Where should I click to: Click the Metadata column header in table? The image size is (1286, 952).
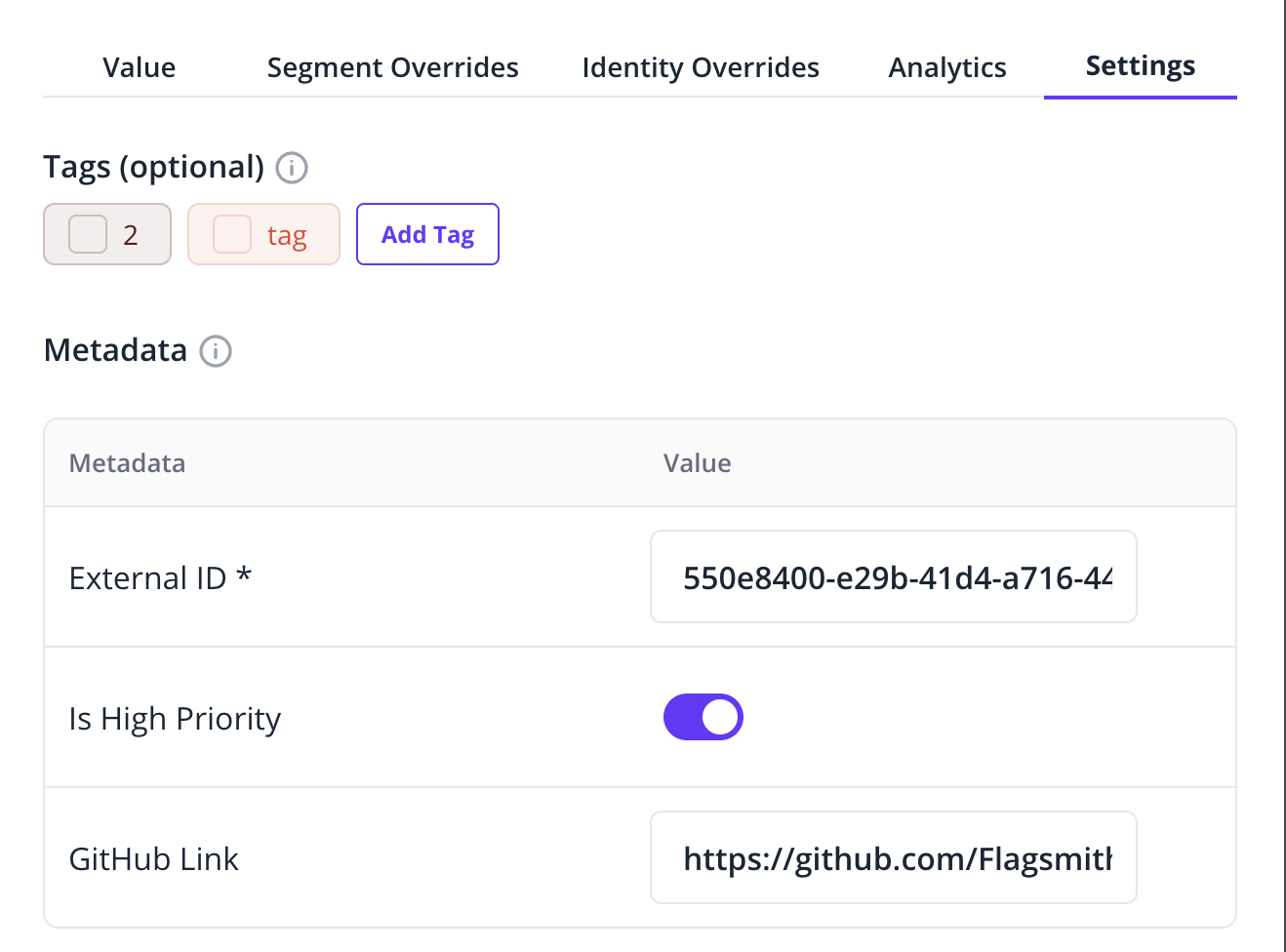[x=127, y=463]
